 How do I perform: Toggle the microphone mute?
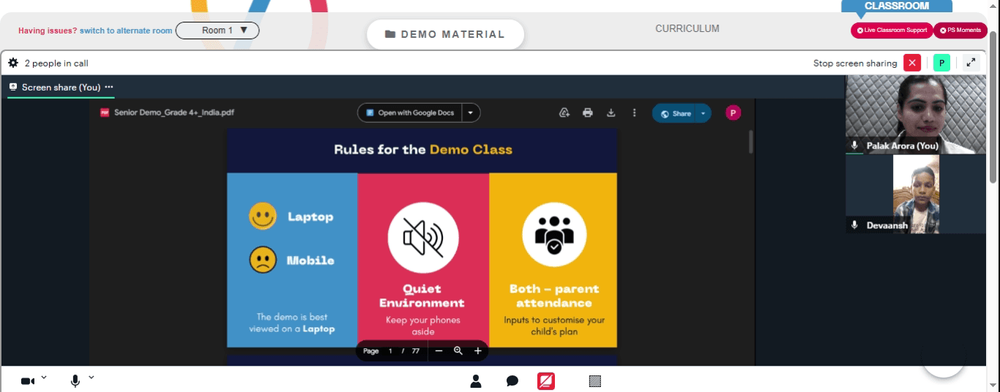coord(75,381)
